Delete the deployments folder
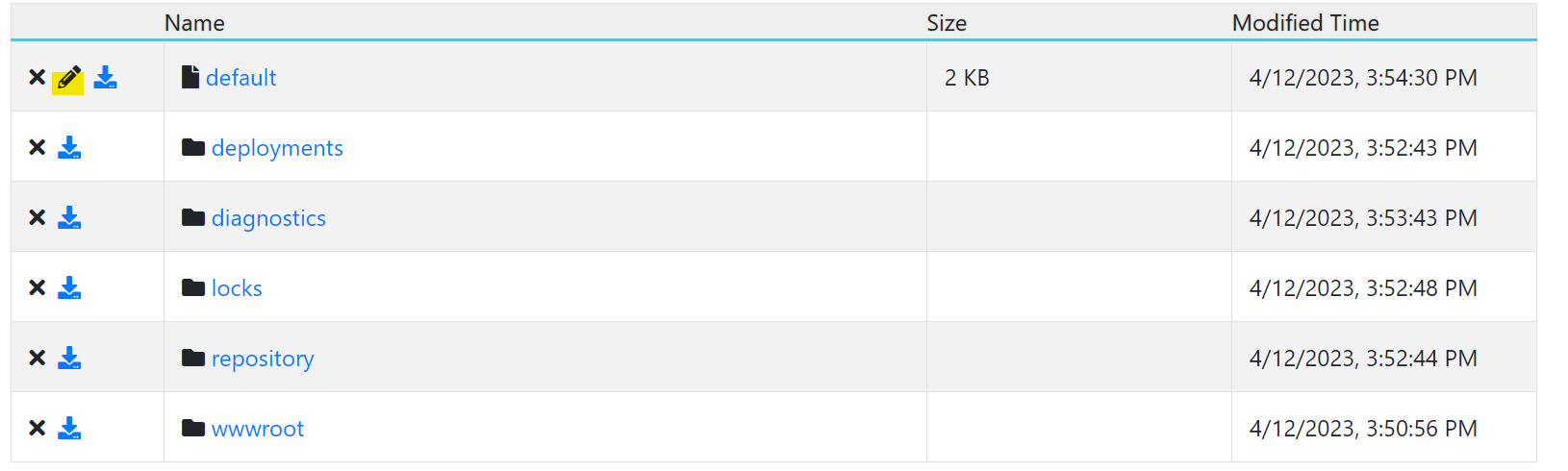Image resolution: width=1568 pixels, height=471 pixels. 38,148
